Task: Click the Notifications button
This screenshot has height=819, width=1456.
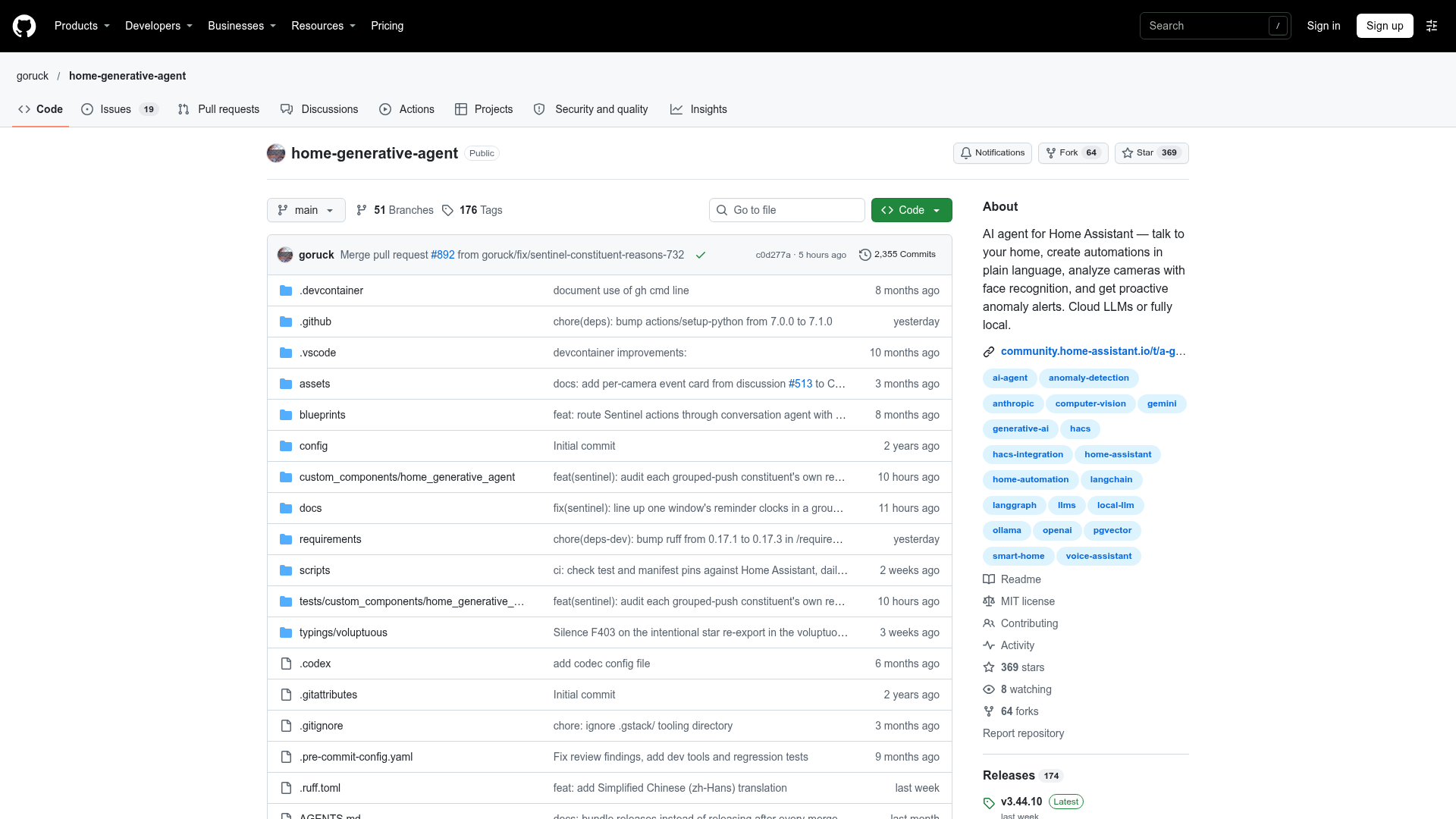Action: click(x=992, y=153)
